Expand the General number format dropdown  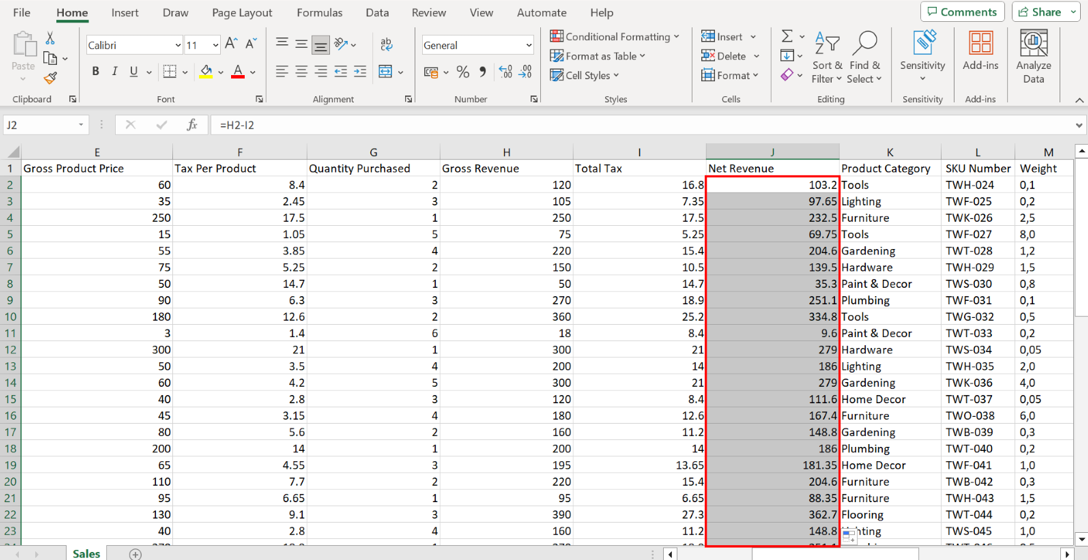point(528,45)
